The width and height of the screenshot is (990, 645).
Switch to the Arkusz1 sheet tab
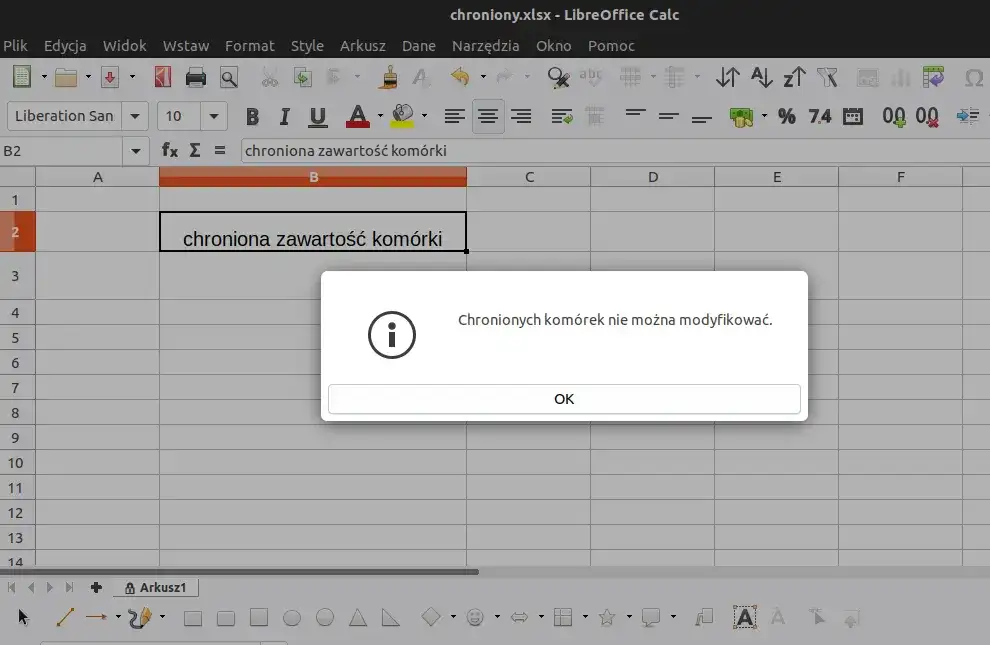(164, 587)
